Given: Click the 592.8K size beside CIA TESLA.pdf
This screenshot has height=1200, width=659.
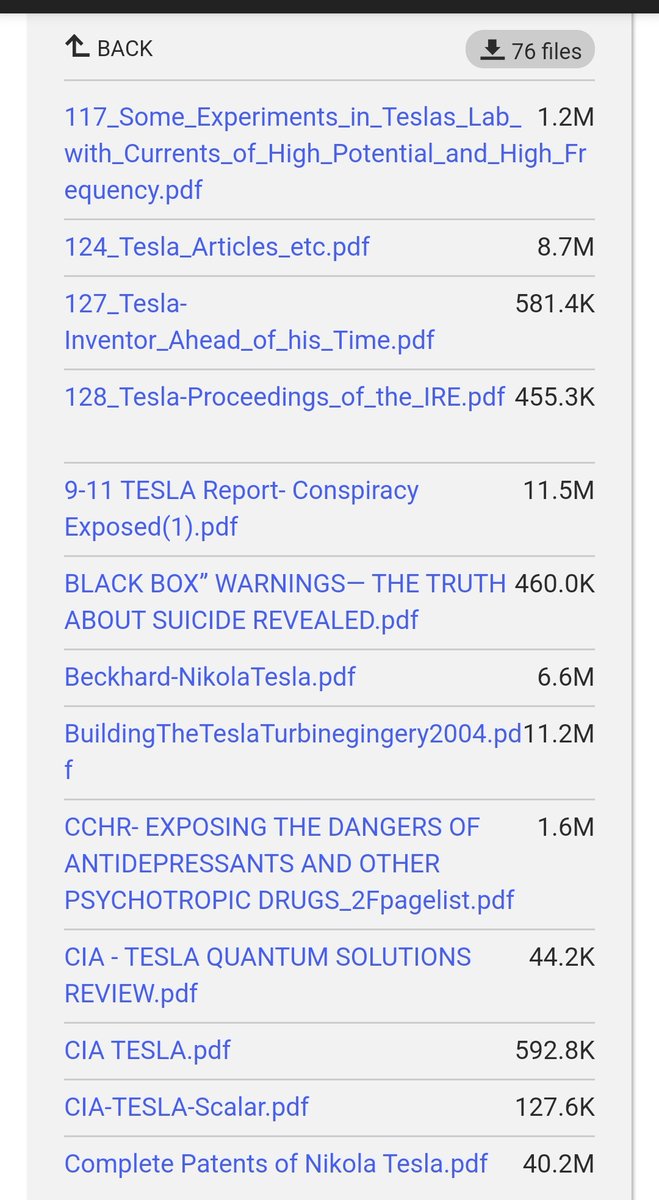Looking at the screenshot, I should 554,1050.
